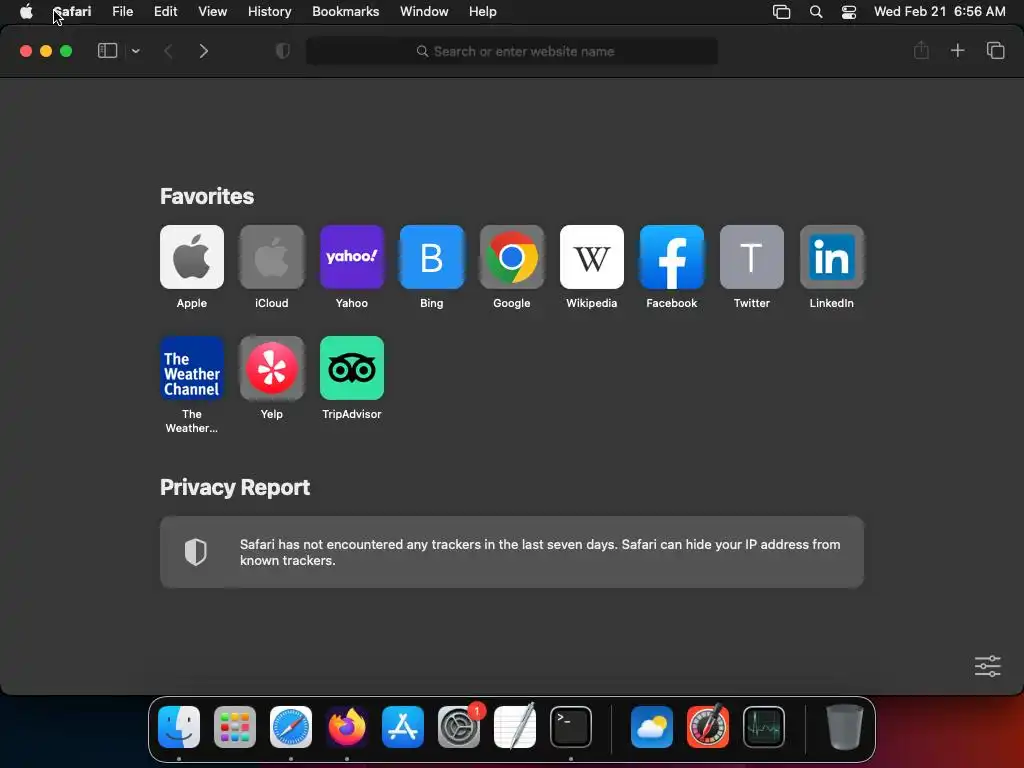This screenshot has height=768, width=1024.
Task: Open the Bing favorite
Action: click(432, 257)
